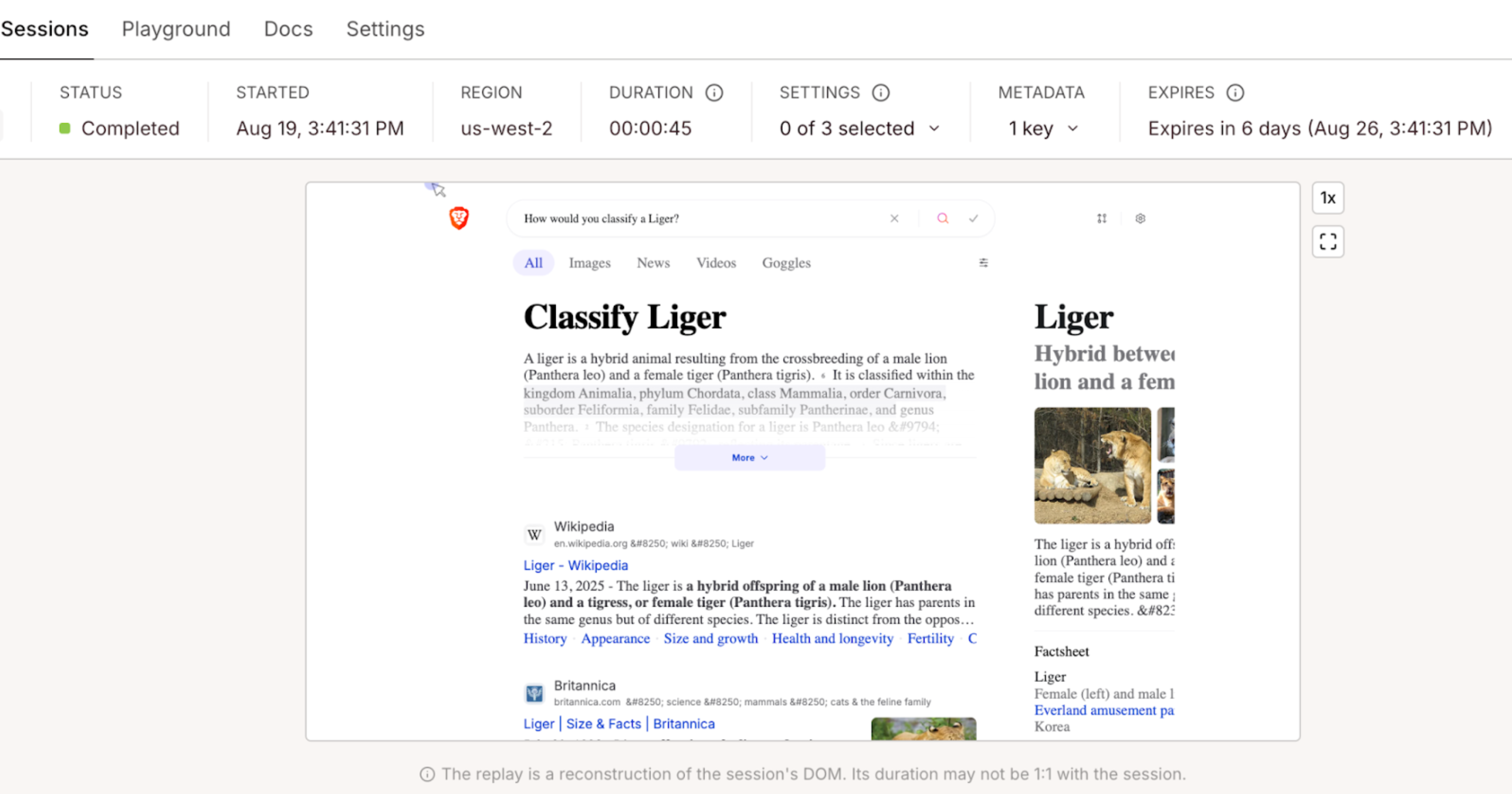Click the Britannica favicon
The width and height of the screenshot is (1512, 794).
[534, 693]
